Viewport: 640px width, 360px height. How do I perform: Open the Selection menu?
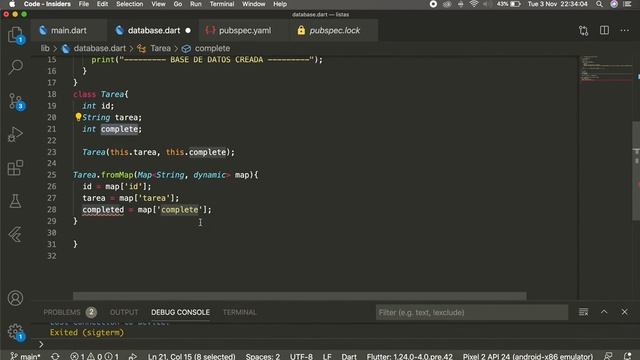(129, 4)
